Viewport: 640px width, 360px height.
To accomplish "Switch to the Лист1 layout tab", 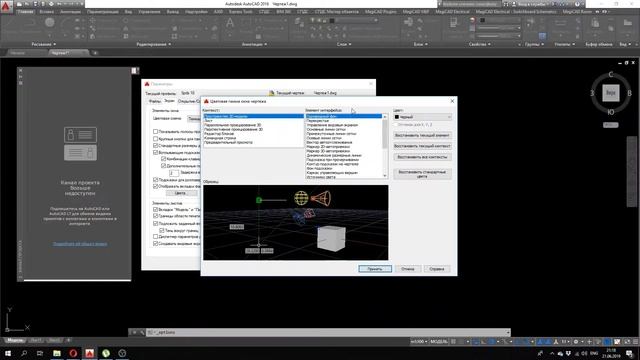I will point(36,340).
